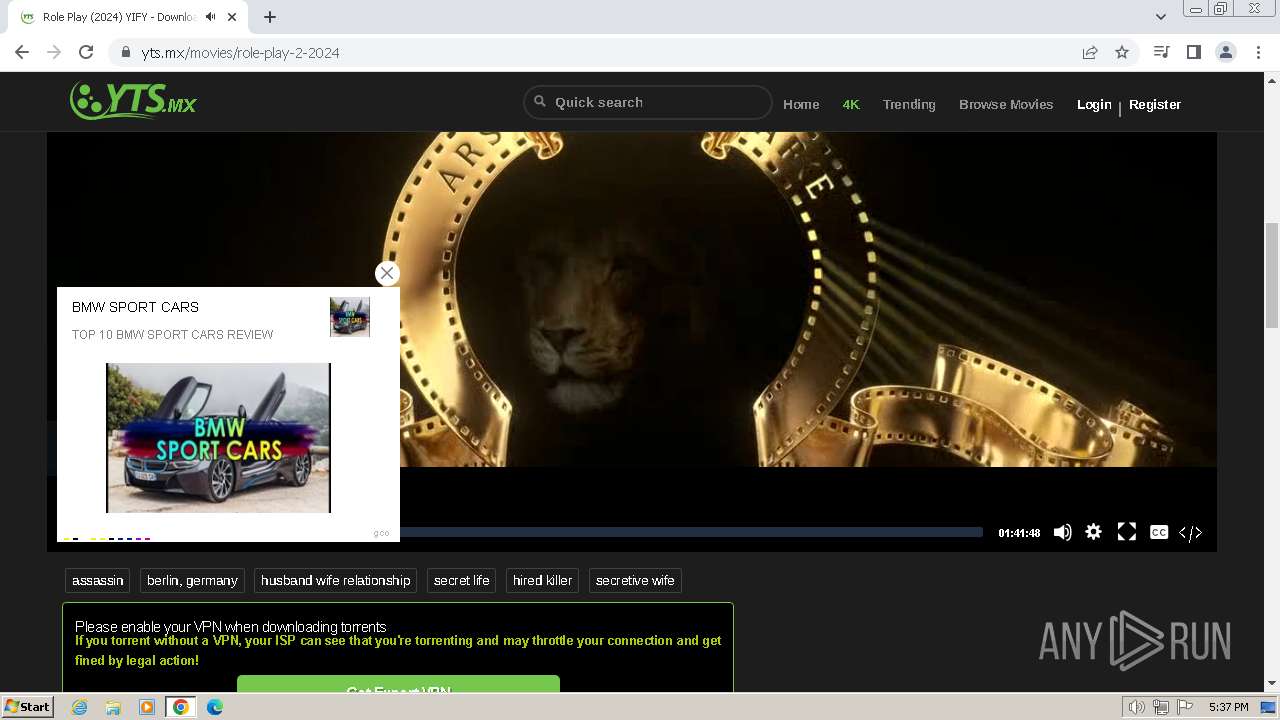
Task: Go forward to the next page
Action: [54, 52]
